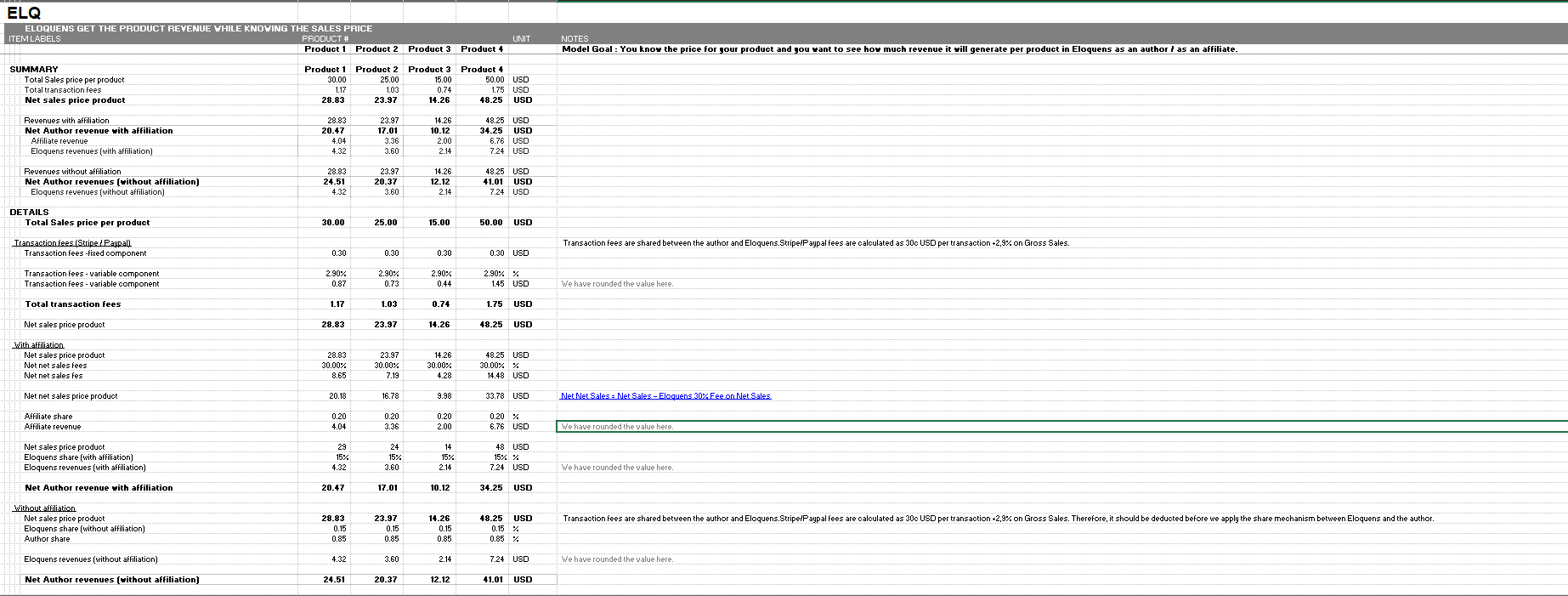Select 'Transaction fees -fixed component' label
1568x596 pixels.
point(86,253)
